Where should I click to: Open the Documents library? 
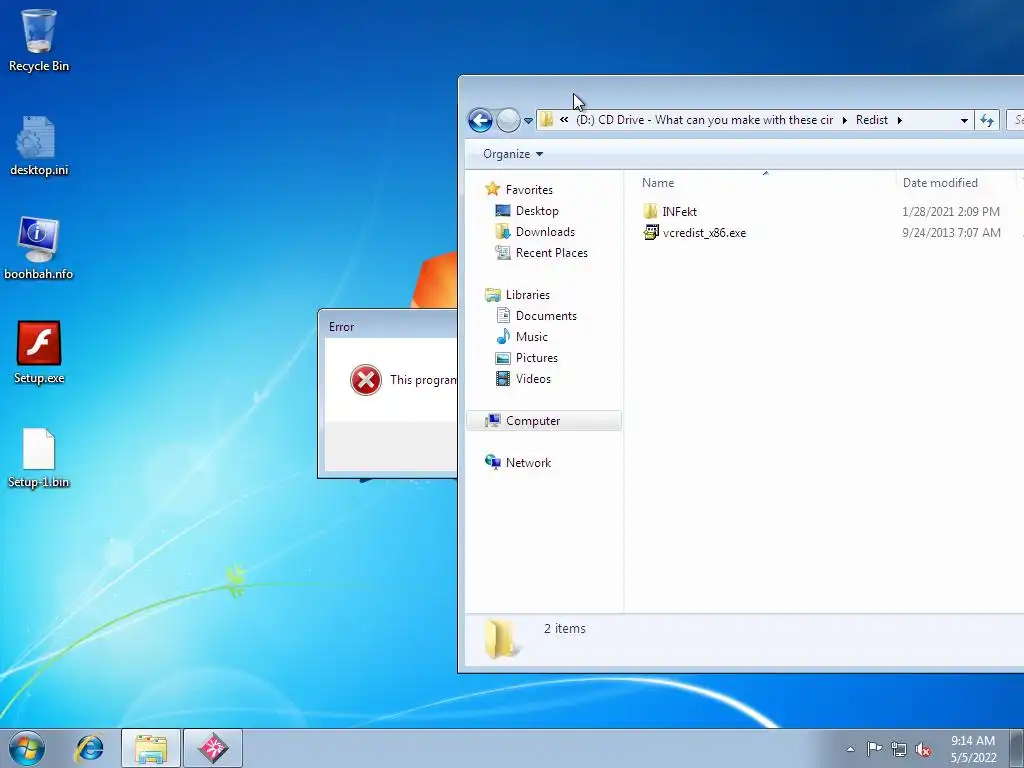click(x=546, y=315)
